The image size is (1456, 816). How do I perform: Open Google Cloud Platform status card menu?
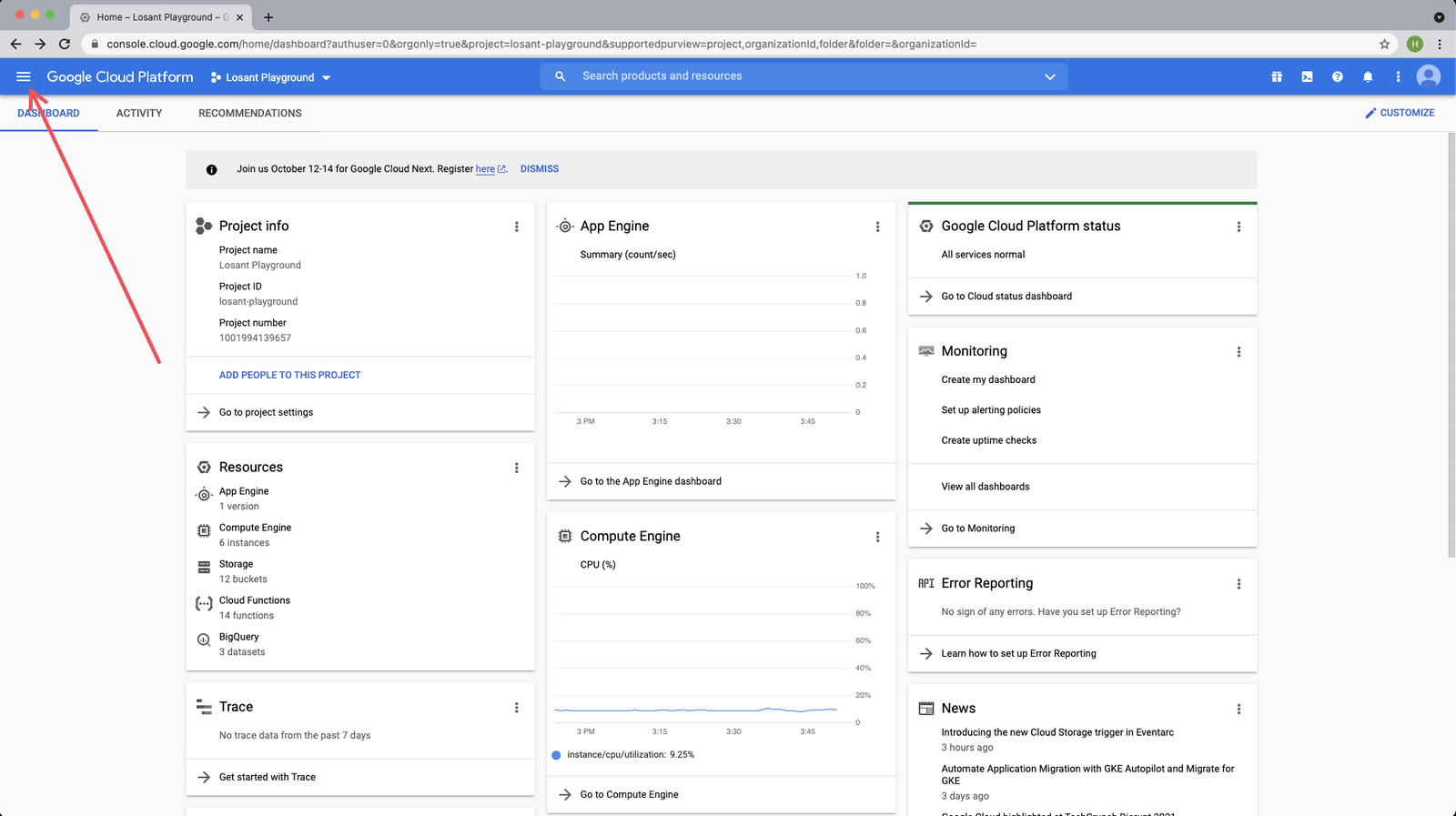point(1239,227)
